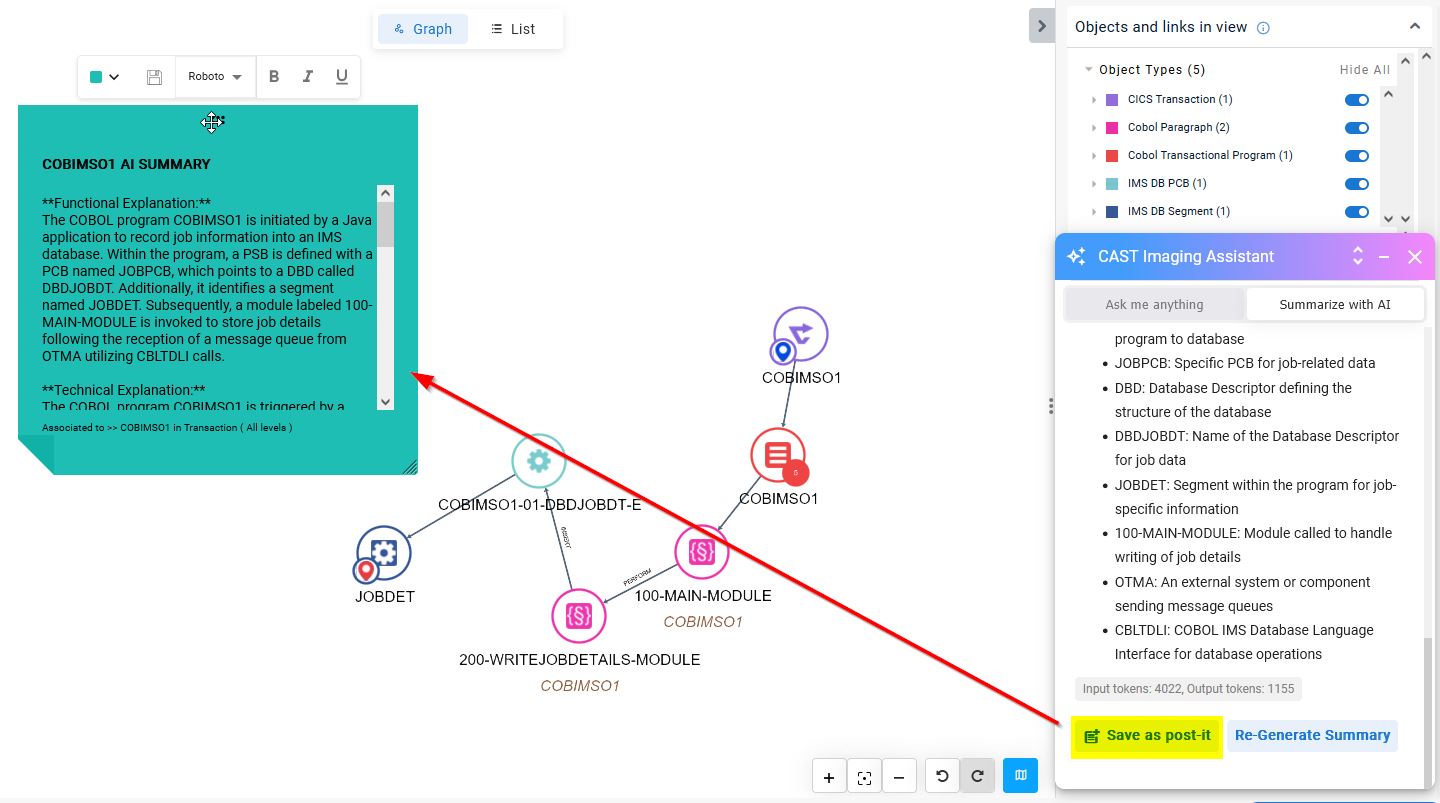The width and height of the screenshot is (1440, 803).
Task: Click the fit-to-screen icon
Action: click(864, 777)
